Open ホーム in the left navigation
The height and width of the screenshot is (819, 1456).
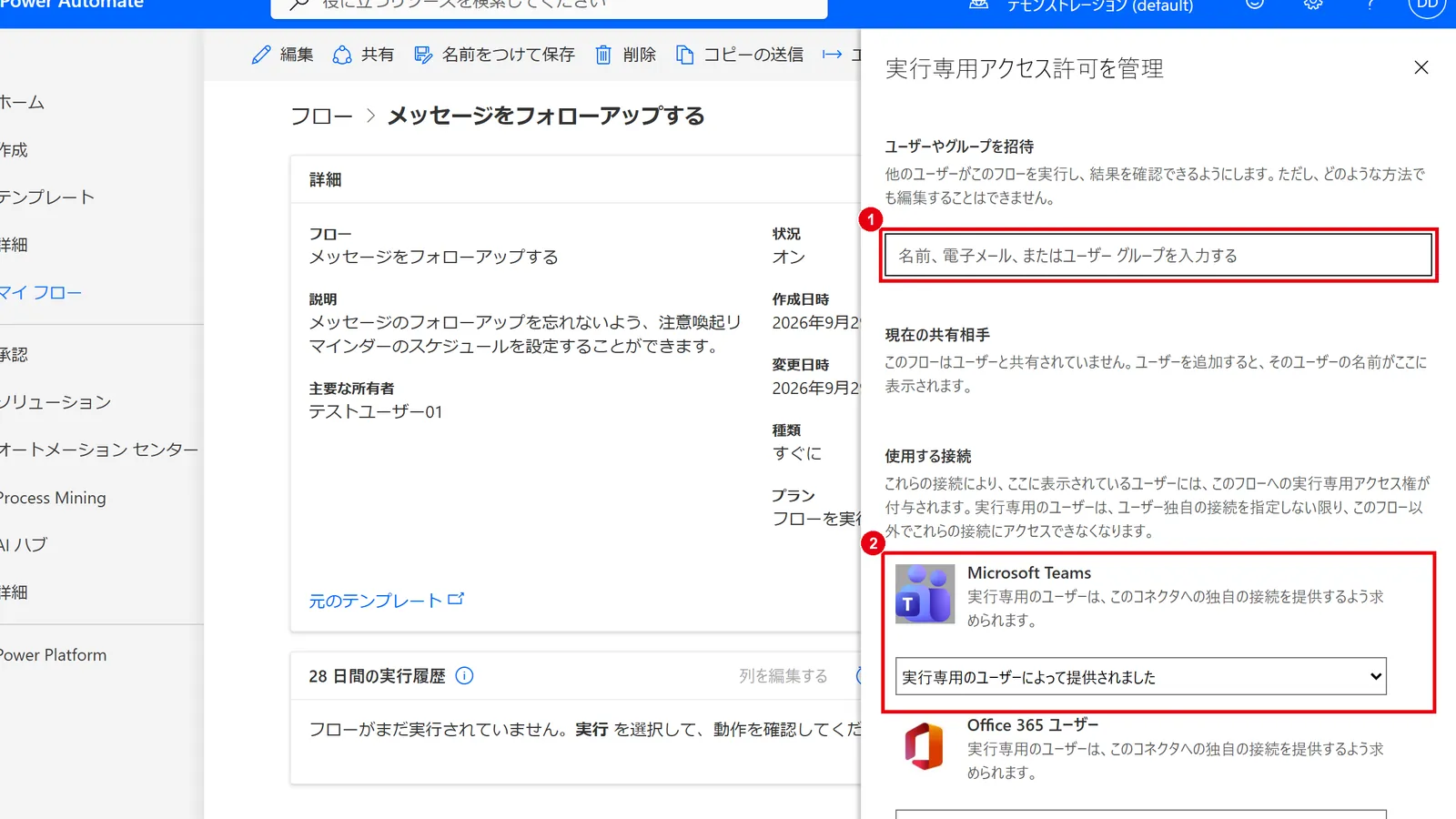pyautogui.click(x=22, y=102)
